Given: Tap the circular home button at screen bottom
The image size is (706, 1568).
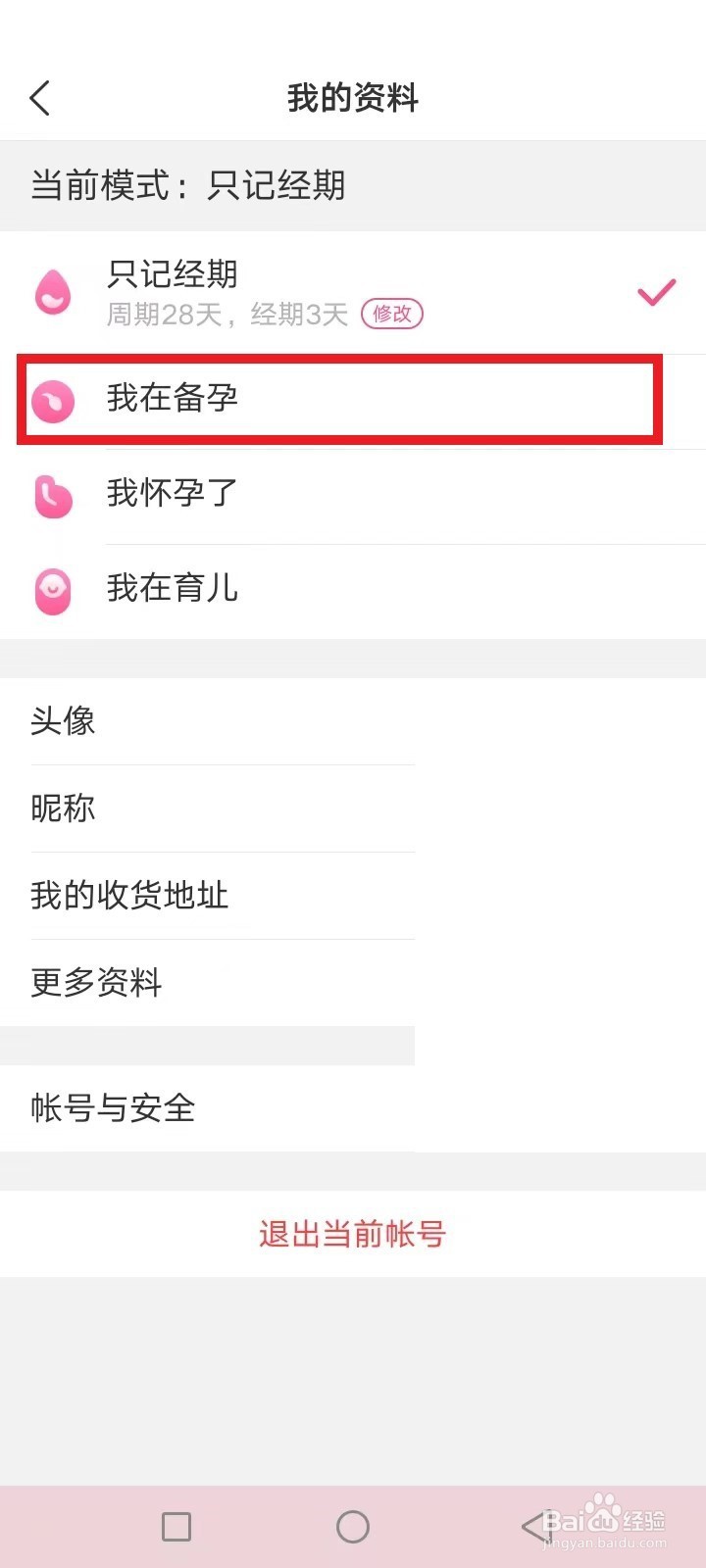Looking at the screenshot, I should pos(353,1526).
